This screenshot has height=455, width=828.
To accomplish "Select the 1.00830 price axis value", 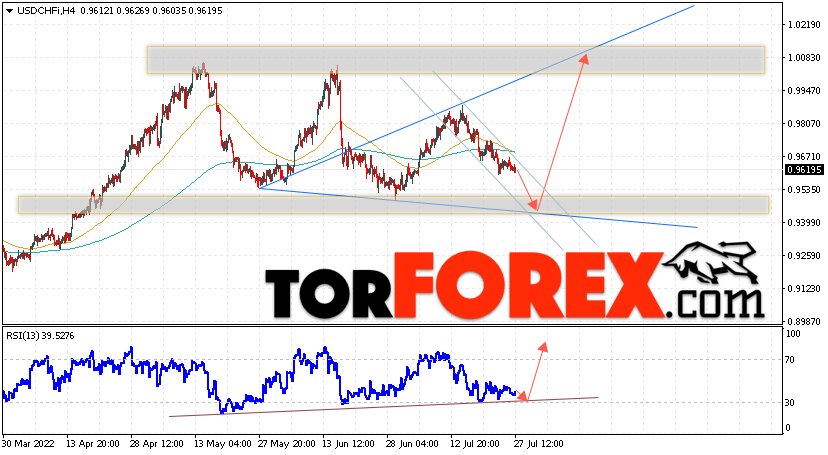I will 804,58.
